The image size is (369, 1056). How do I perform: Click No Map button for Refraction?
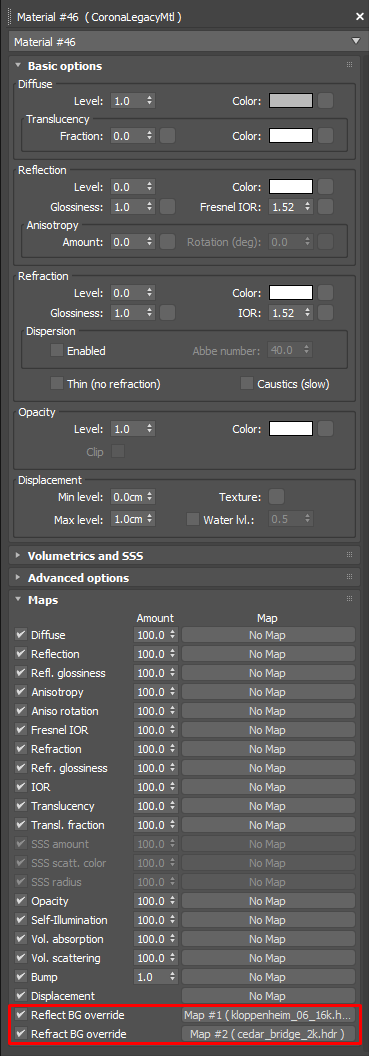268,749
